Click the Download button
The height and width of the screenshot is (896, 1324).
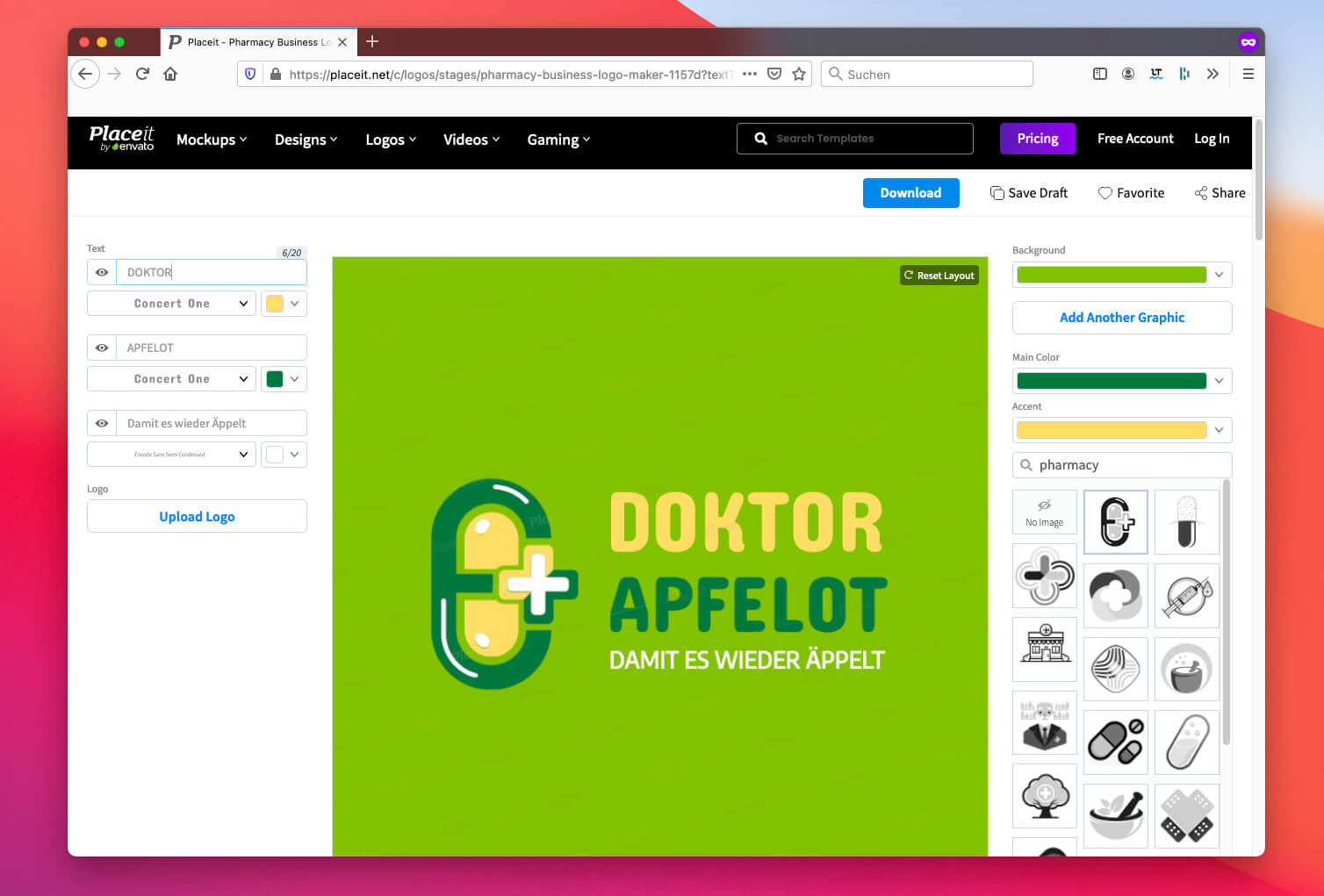pyautogui.click(x=910, y=193)
